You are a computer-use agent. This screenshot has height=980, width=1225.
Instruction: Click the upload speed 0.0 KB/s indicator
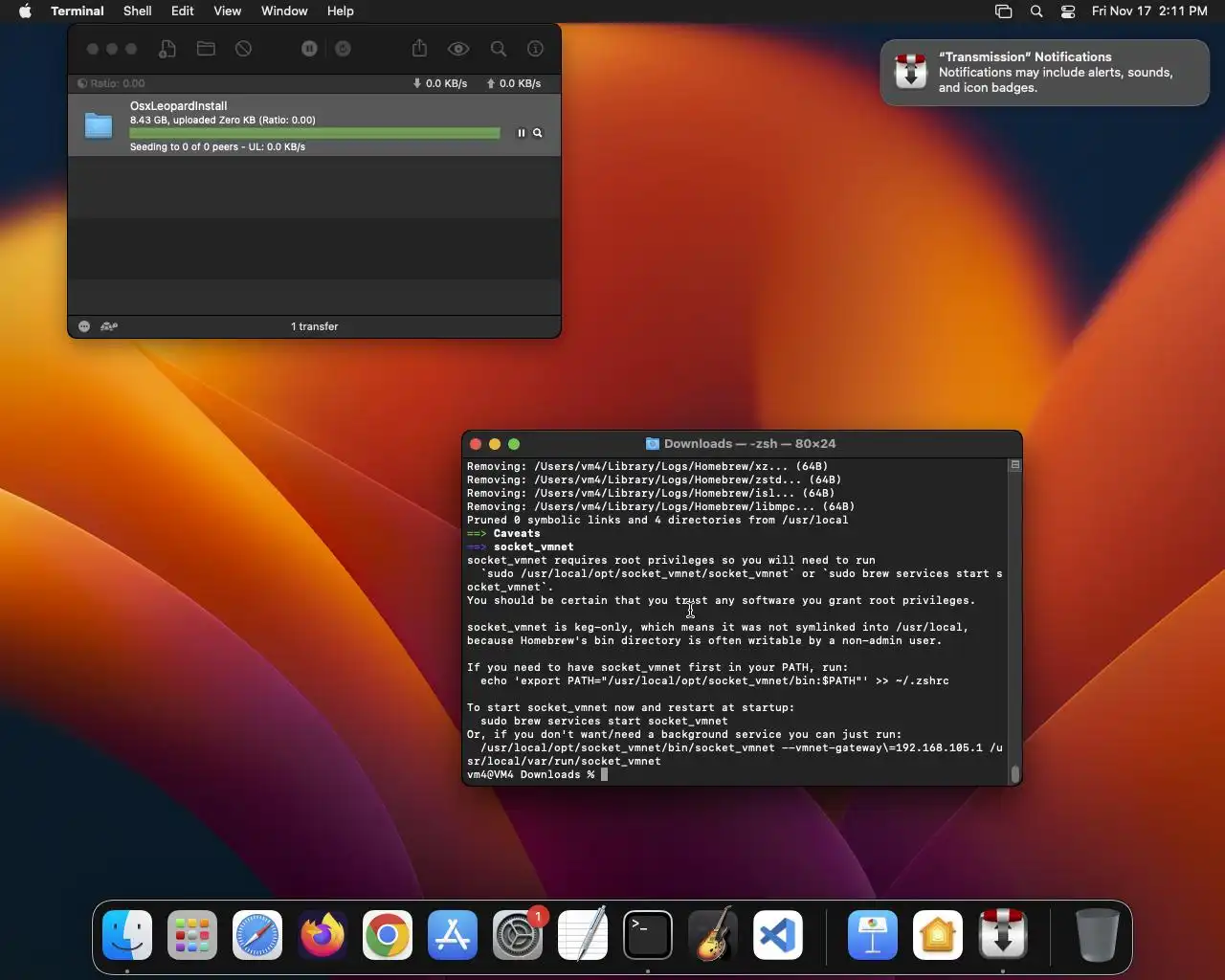[x=514, y=83]
